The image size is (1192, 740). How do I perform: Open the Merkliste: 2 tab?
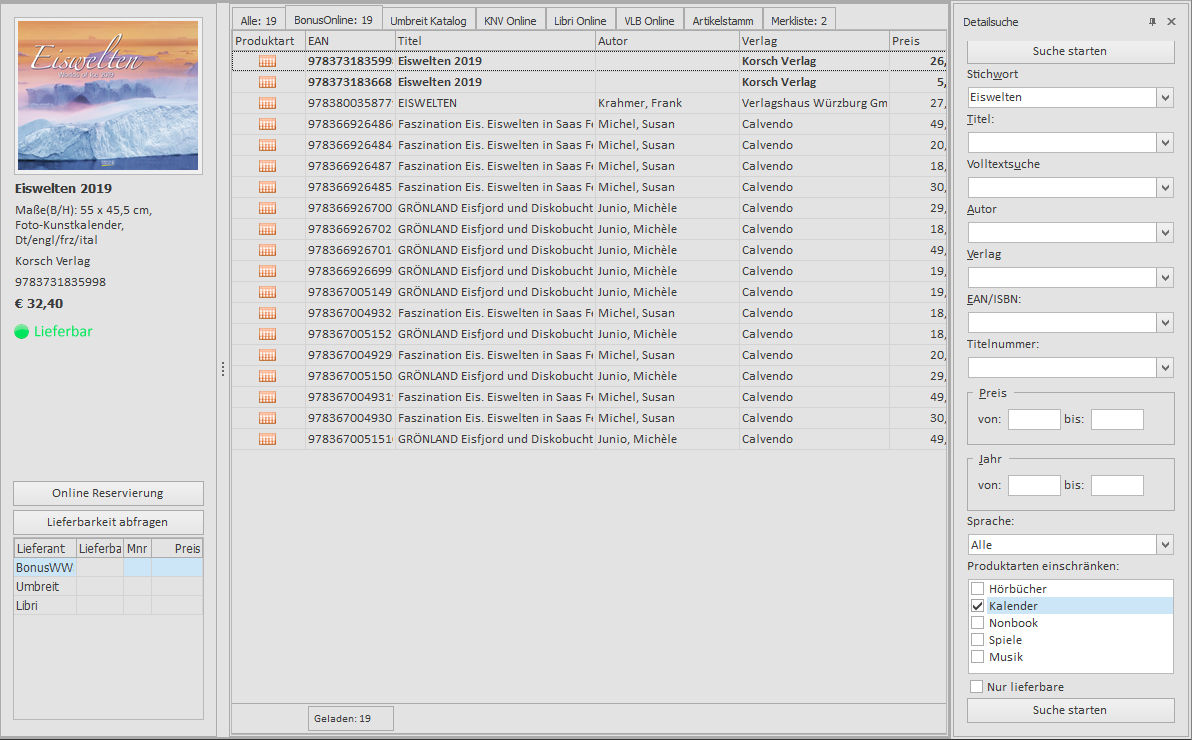pyautogui.click(x=798, y=20)
